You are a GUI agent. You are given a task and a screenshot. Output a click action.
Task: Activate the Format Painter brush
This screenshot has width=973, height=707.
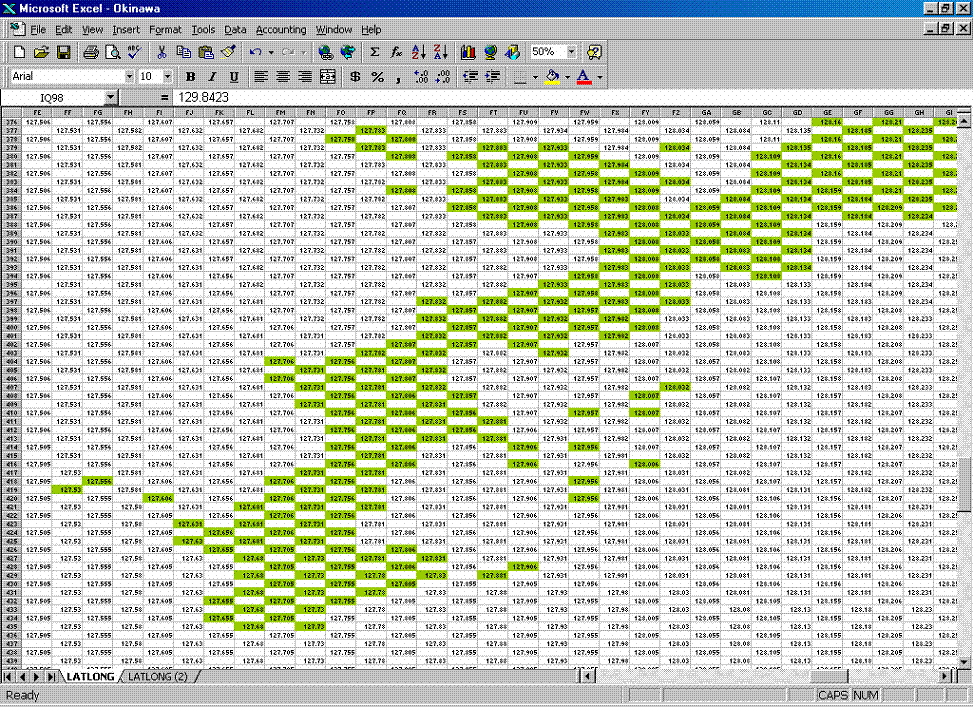228,52
